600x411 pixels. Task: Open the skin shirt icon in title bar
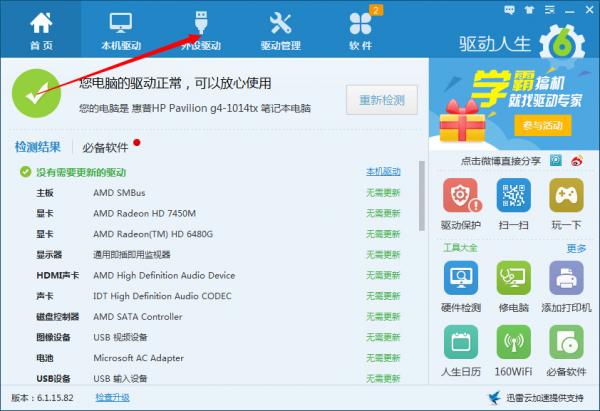pyautogui.click(x=530, y=10)
